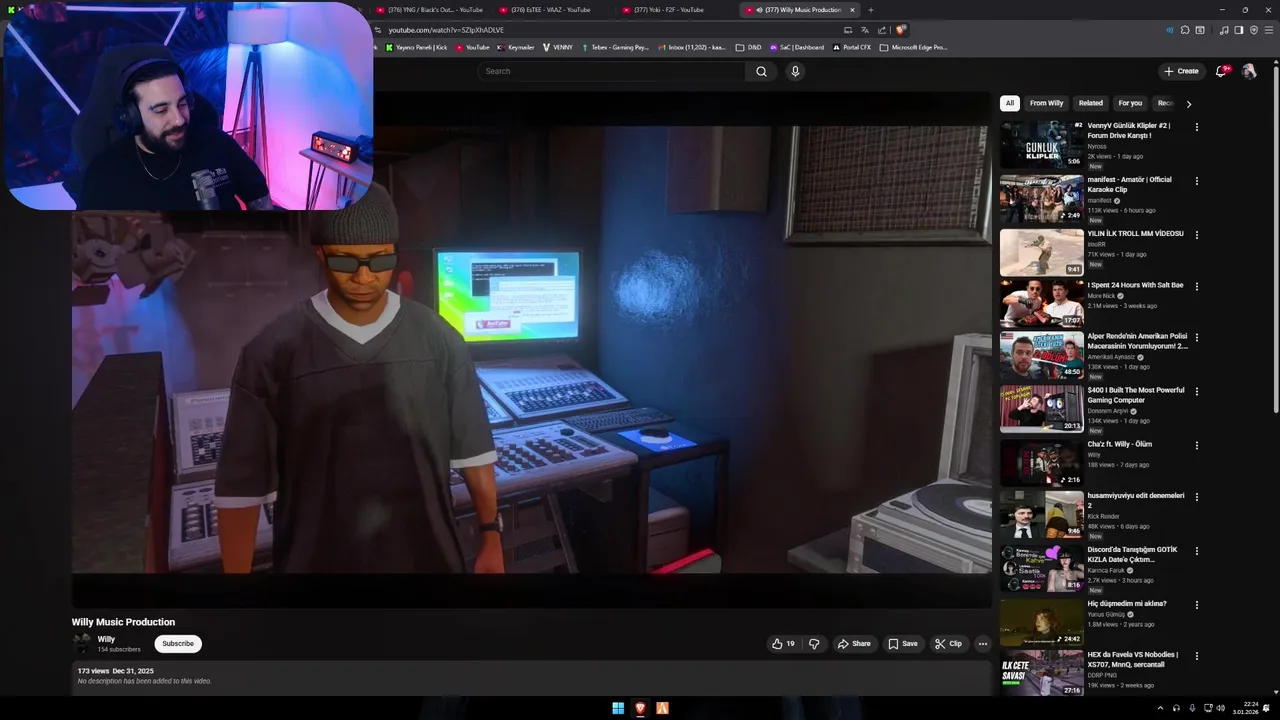Open the YouTube notifications bell
1280x720 pixels.
tap(1220, 71)
